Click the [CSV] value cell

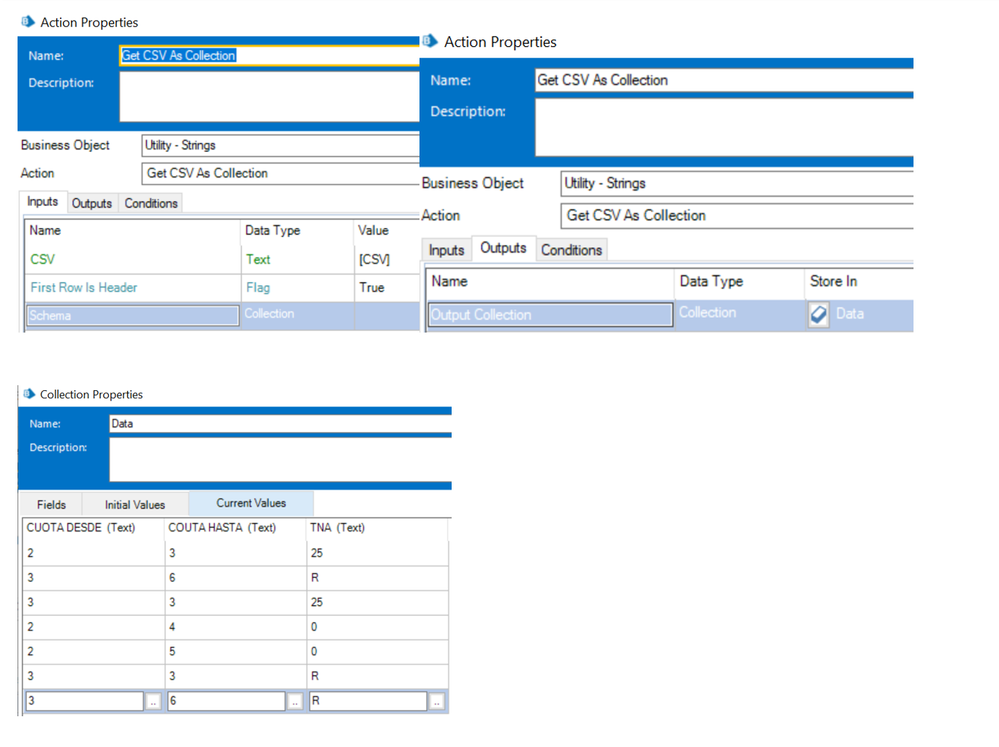(374, 259)
